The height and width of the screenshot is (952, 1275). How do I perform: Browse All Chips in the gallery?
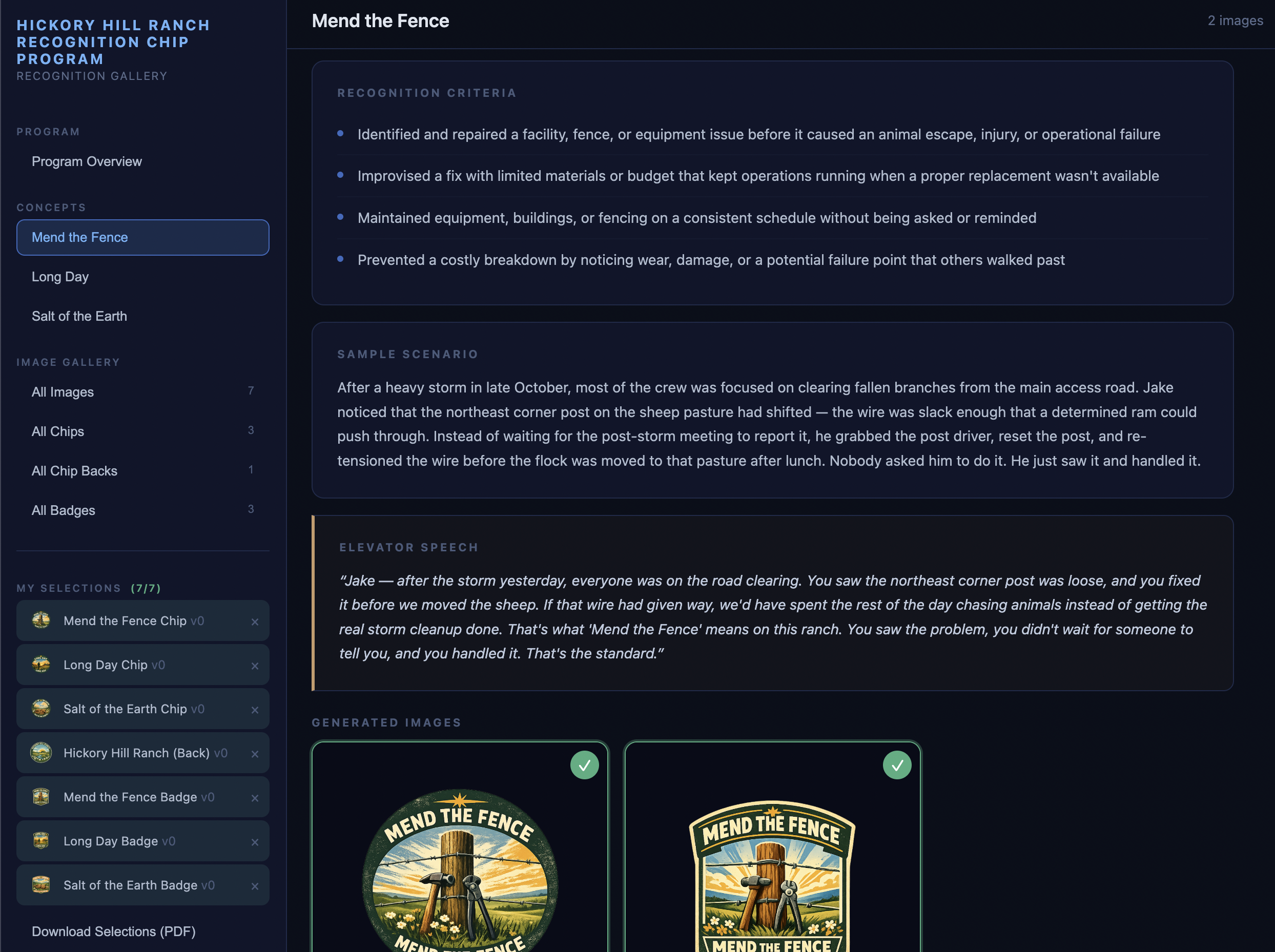(57, 431)
